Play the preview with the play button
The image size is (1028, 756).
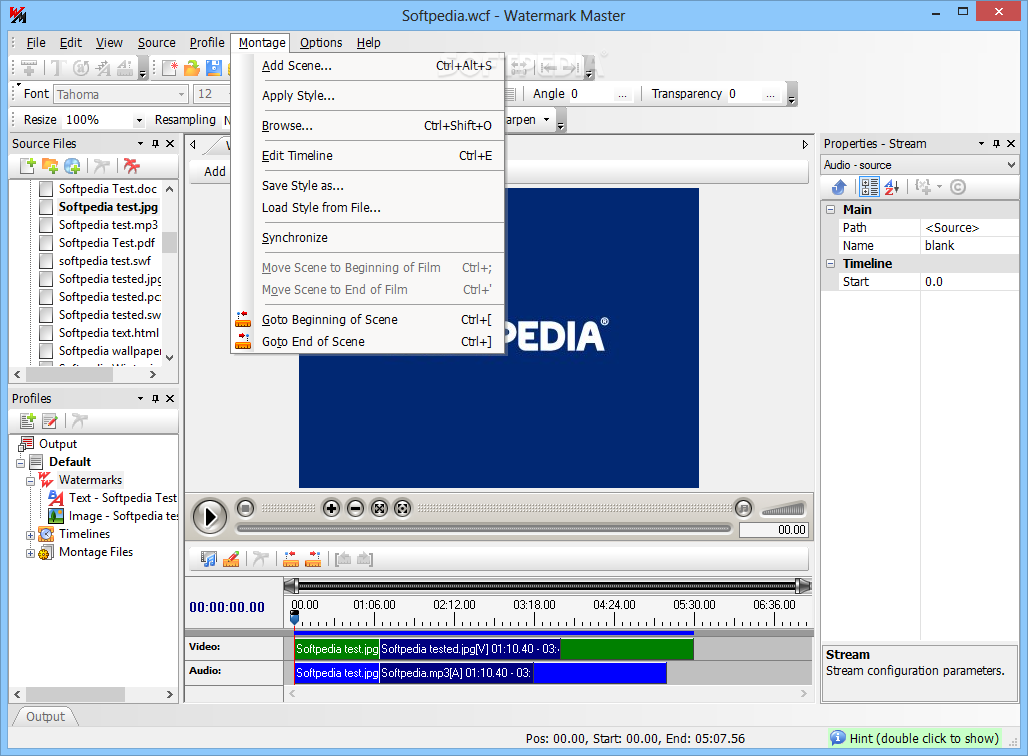click(x=210, y=517)
